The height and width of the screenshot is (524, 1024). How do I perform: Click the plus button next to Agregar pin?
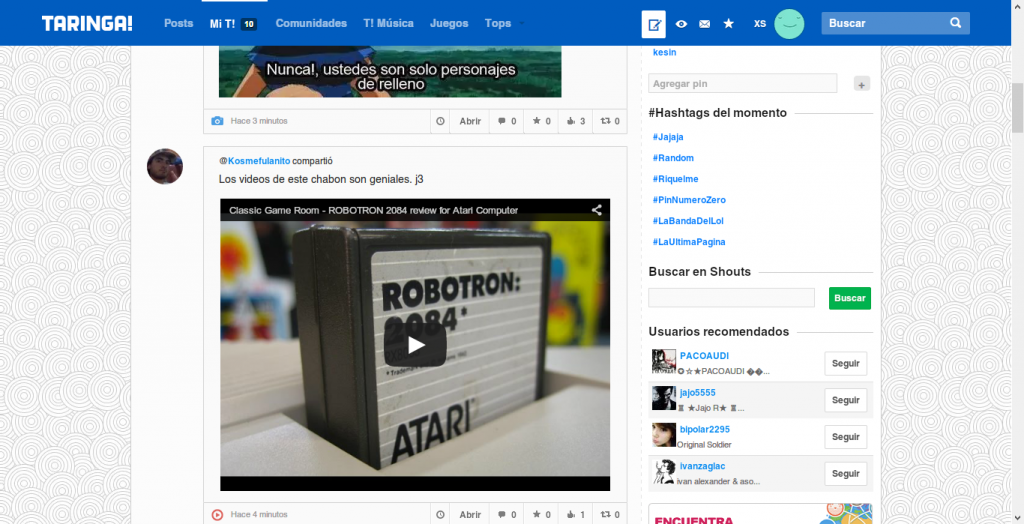861,84
